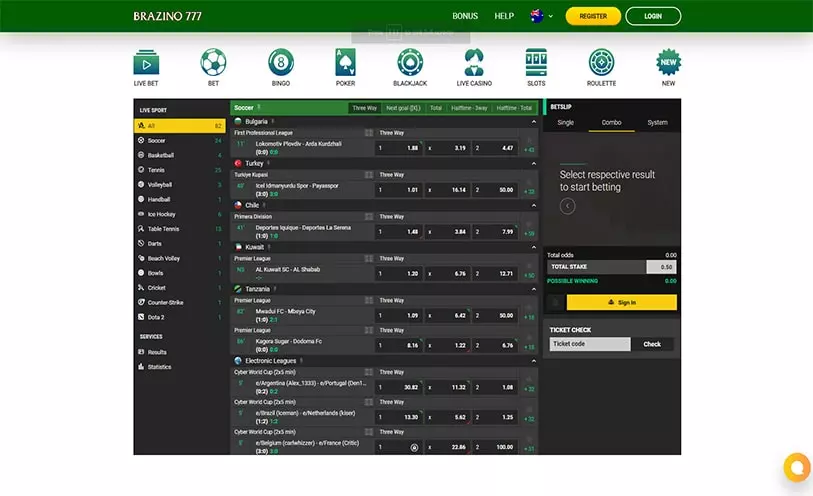Collapse the Electronic Leagues section
The width and height of the screenshot is (813, 496).
[534, 361]
